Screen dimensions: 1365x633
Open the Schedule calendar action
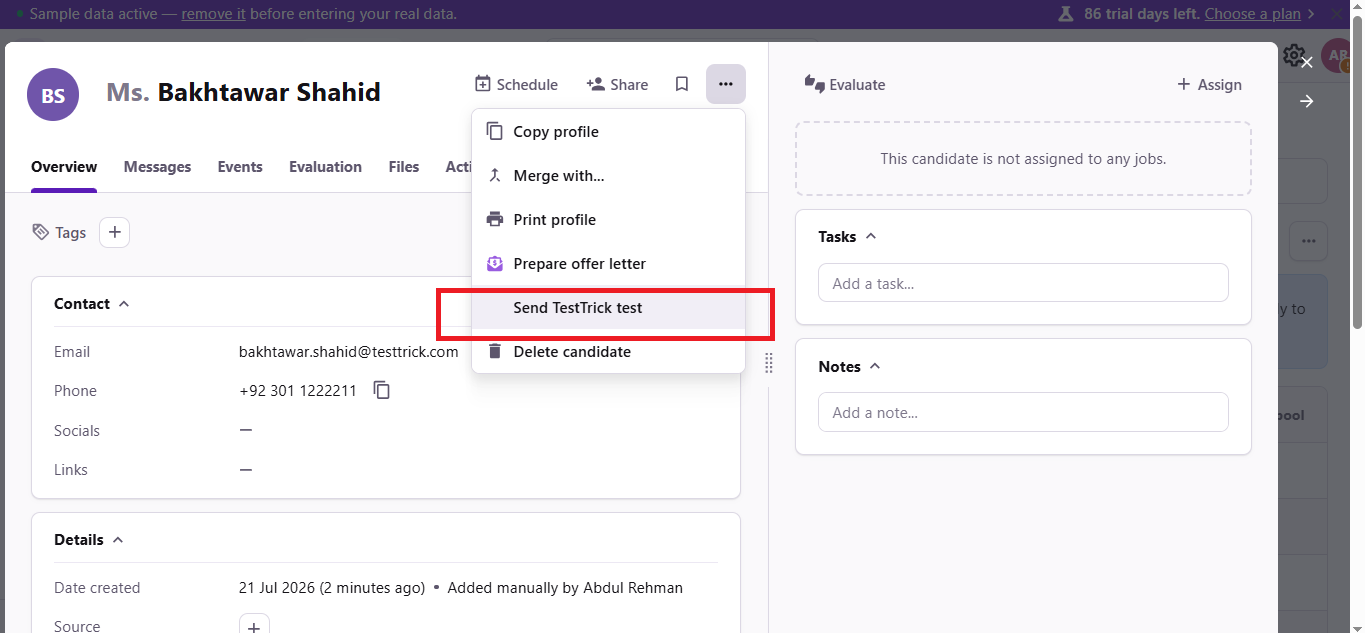[516, 85]
